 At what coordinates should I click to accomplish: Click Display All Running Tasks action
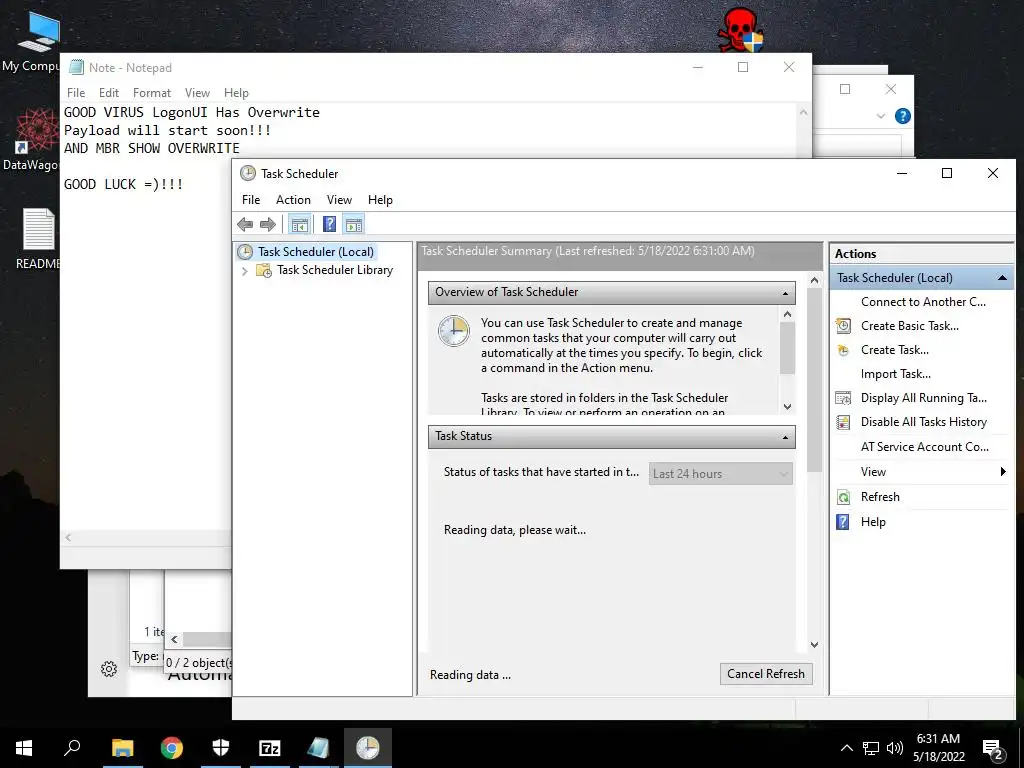coord(923,398)
